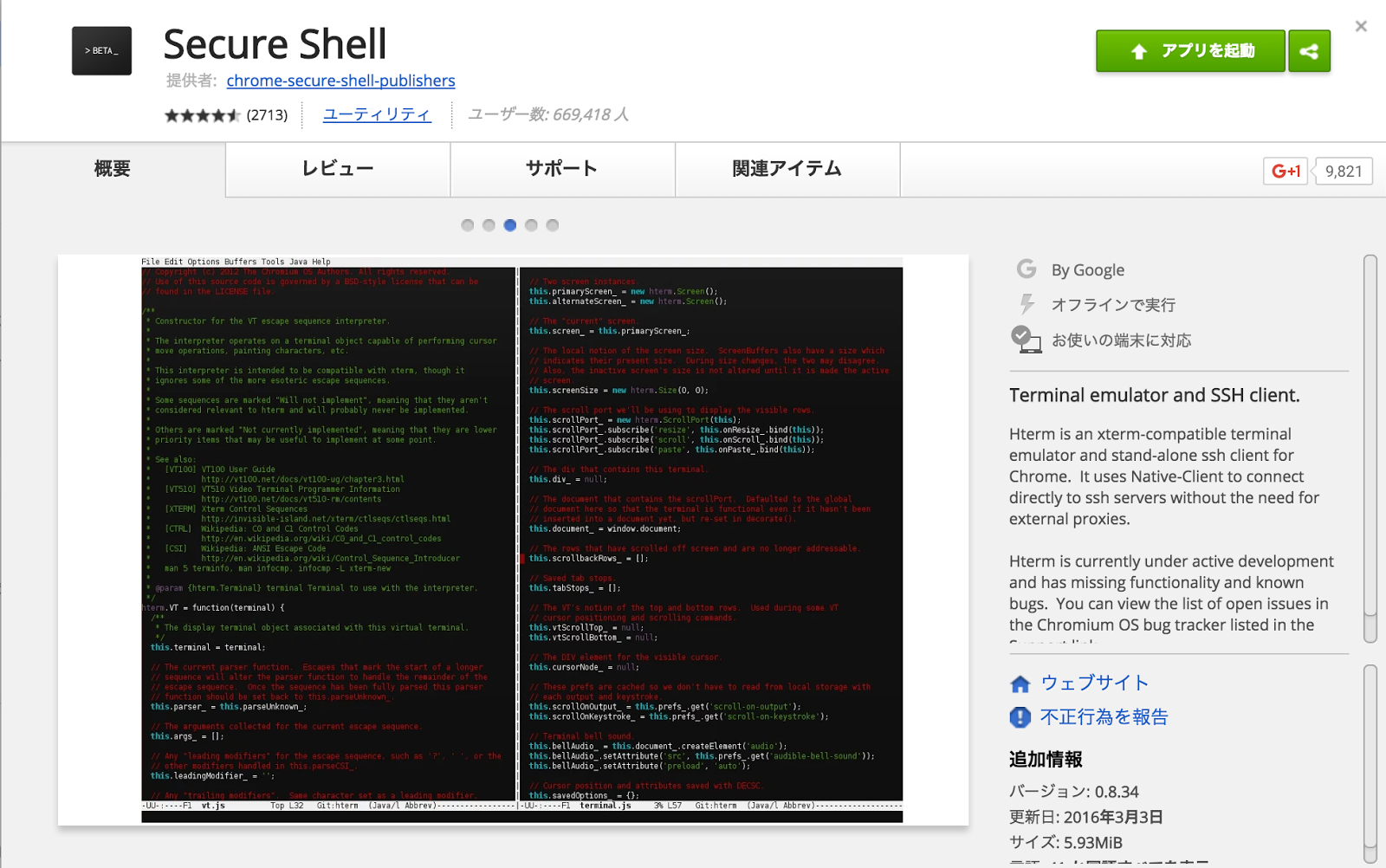This screenshot has height=868, width=1386.
Task: Click the Google G logo icon
Action: (1027, 269)
